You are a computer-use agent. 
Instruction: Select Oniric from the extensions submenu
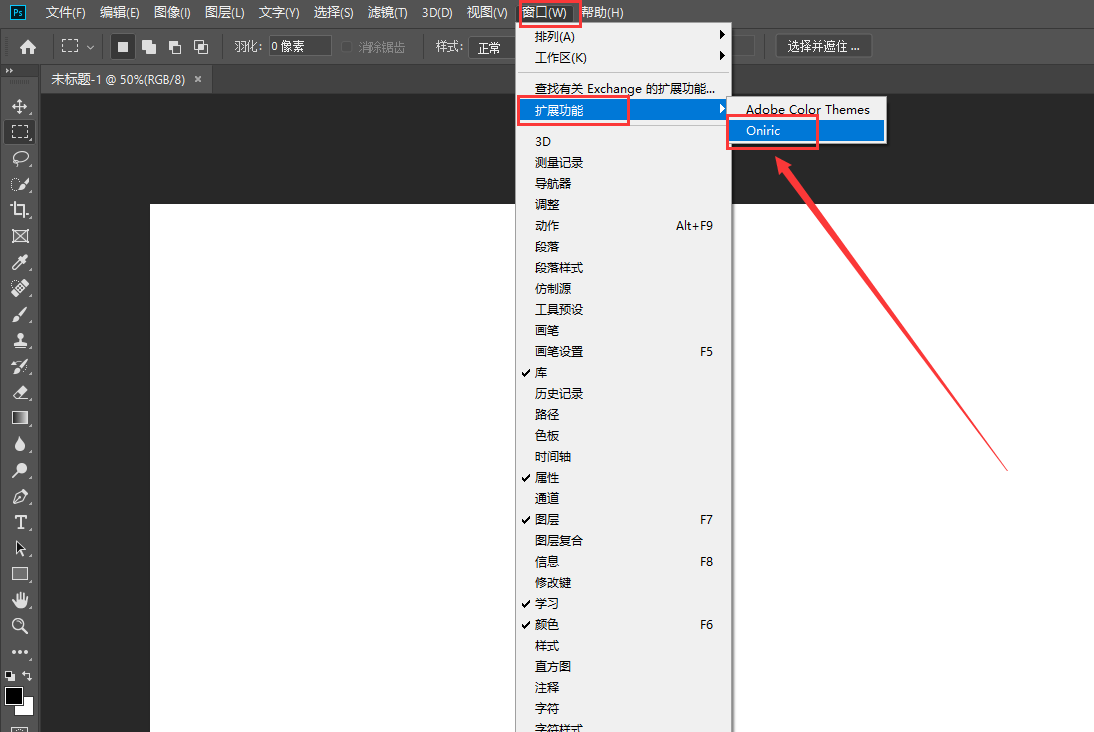770,130
